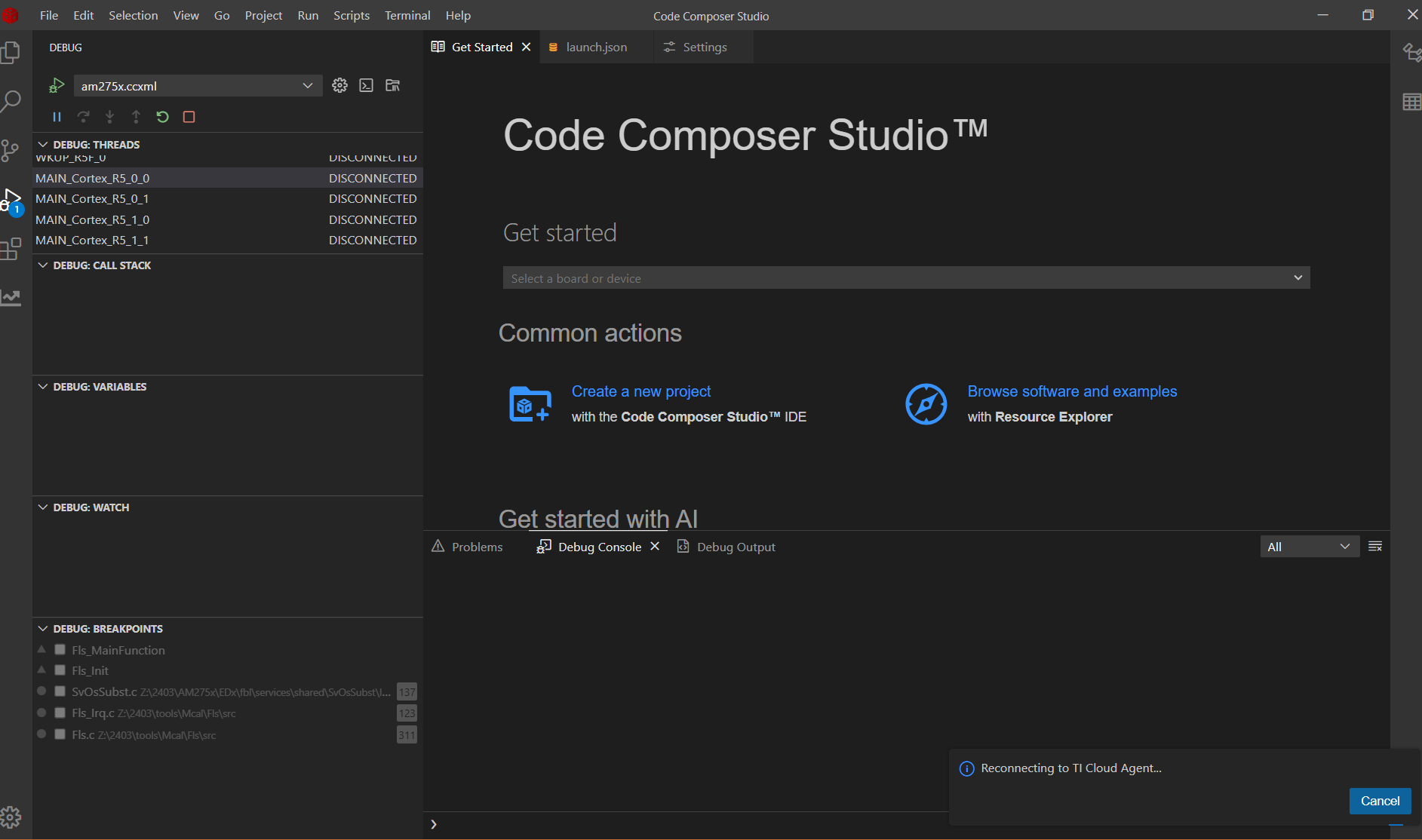The width and height of the screenshot is (1422, 840).
Task: Close the Debug Console tab
Action: tap(655, 546)
